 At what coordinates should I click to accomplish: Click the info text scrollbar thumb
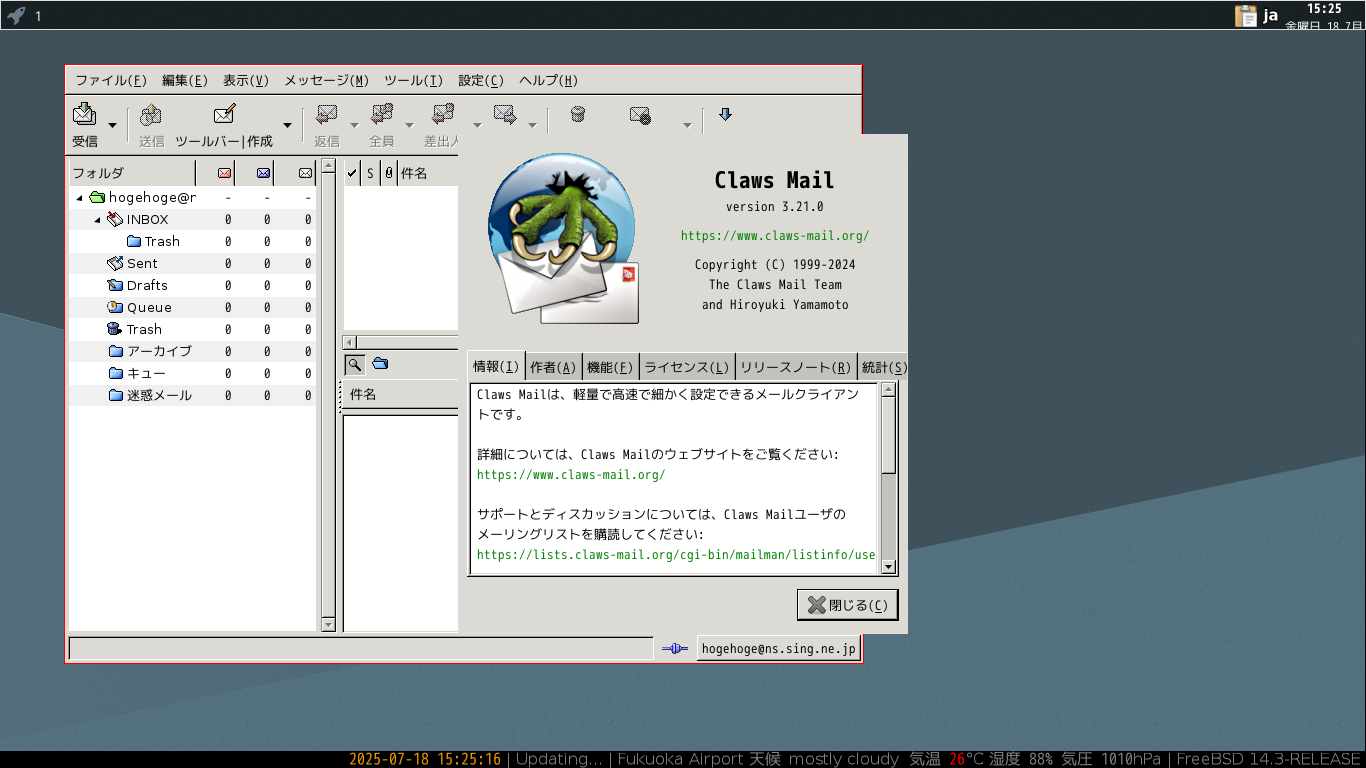[889, 435]
